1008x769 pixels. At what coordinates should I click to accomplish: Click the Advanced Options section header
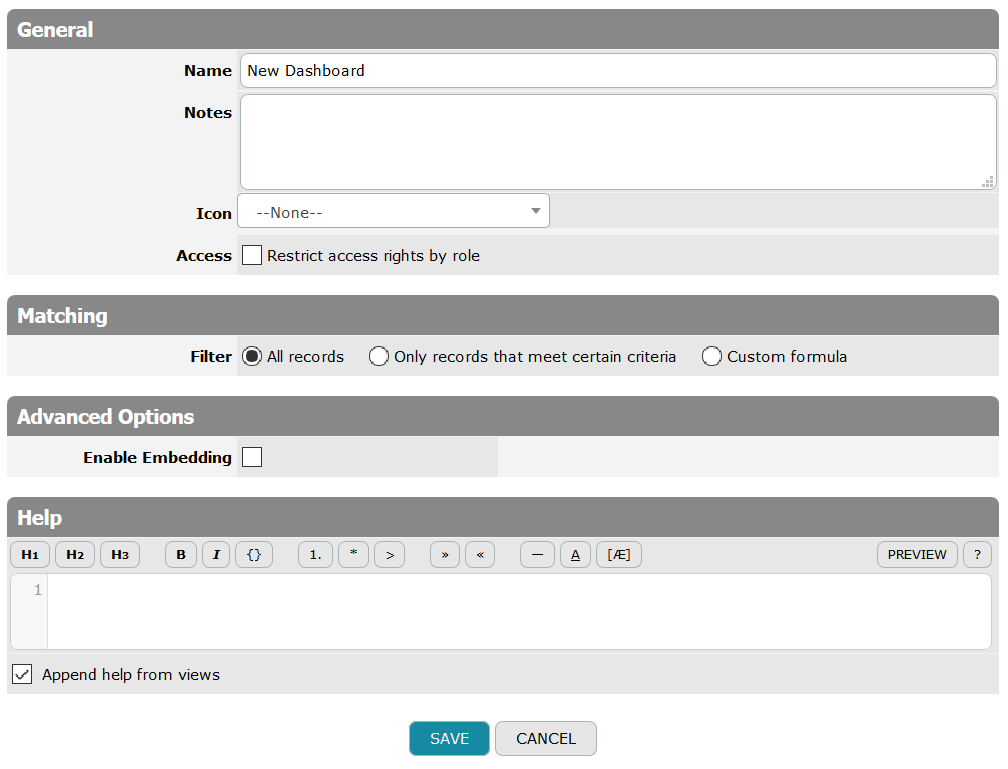503,417
